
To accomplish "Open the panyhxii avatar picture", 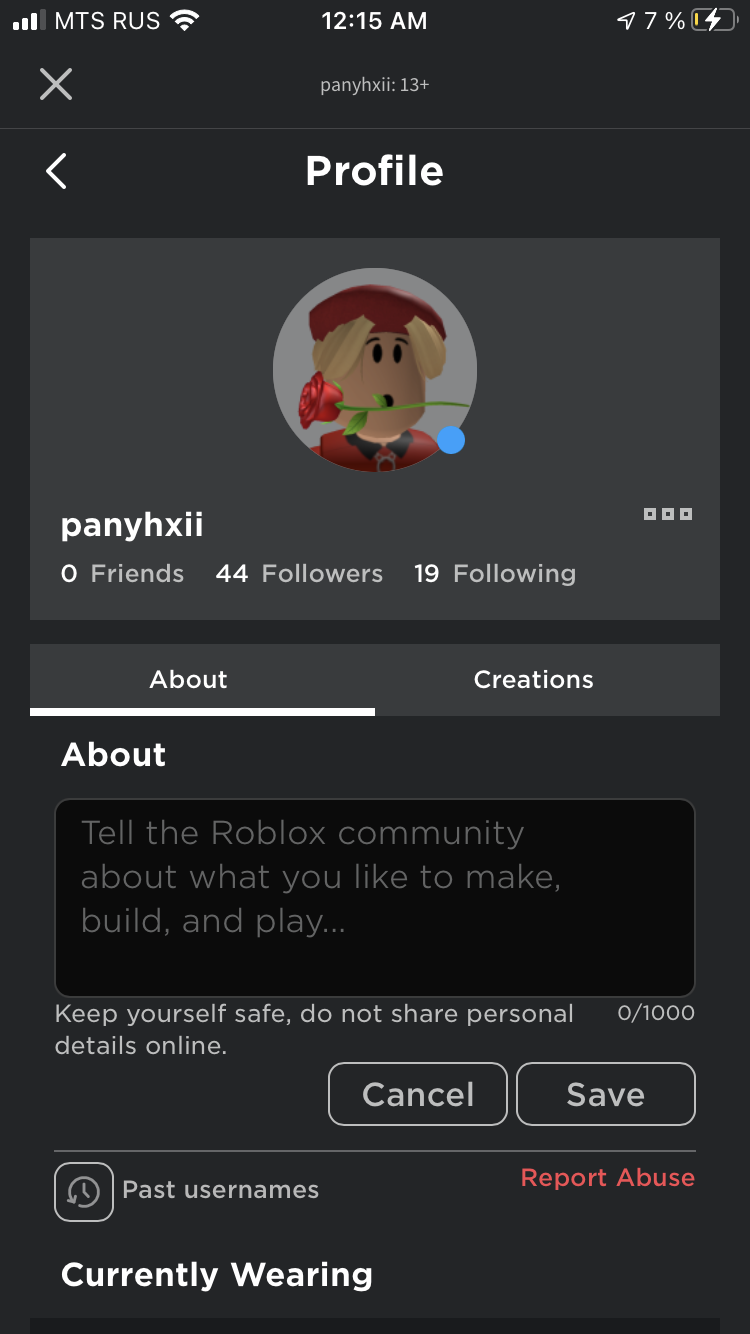I will click(x=375, y=370).
